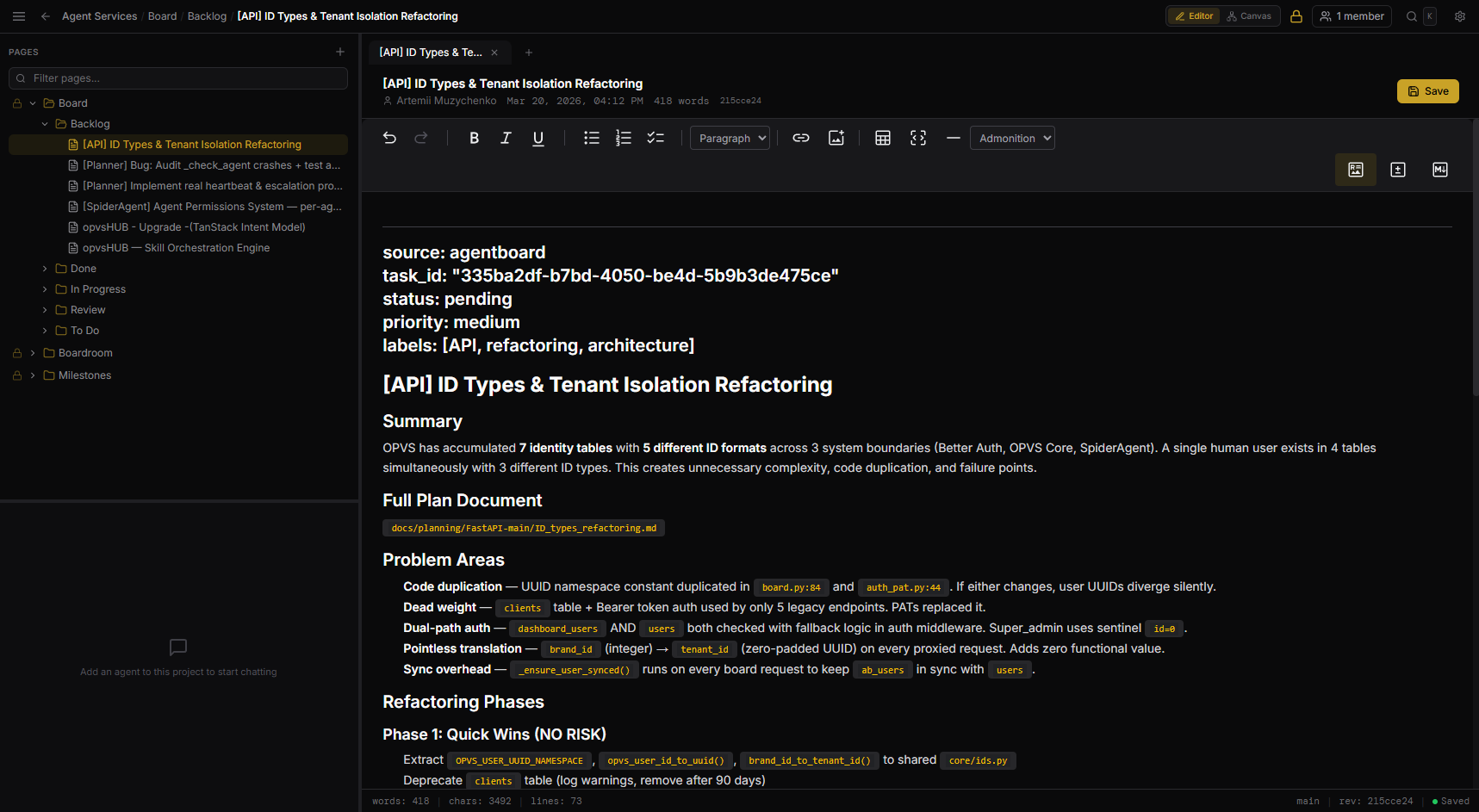Focus the Filter pages field
The height and width of the screenshot is (812, 1479).
[178, 78]
